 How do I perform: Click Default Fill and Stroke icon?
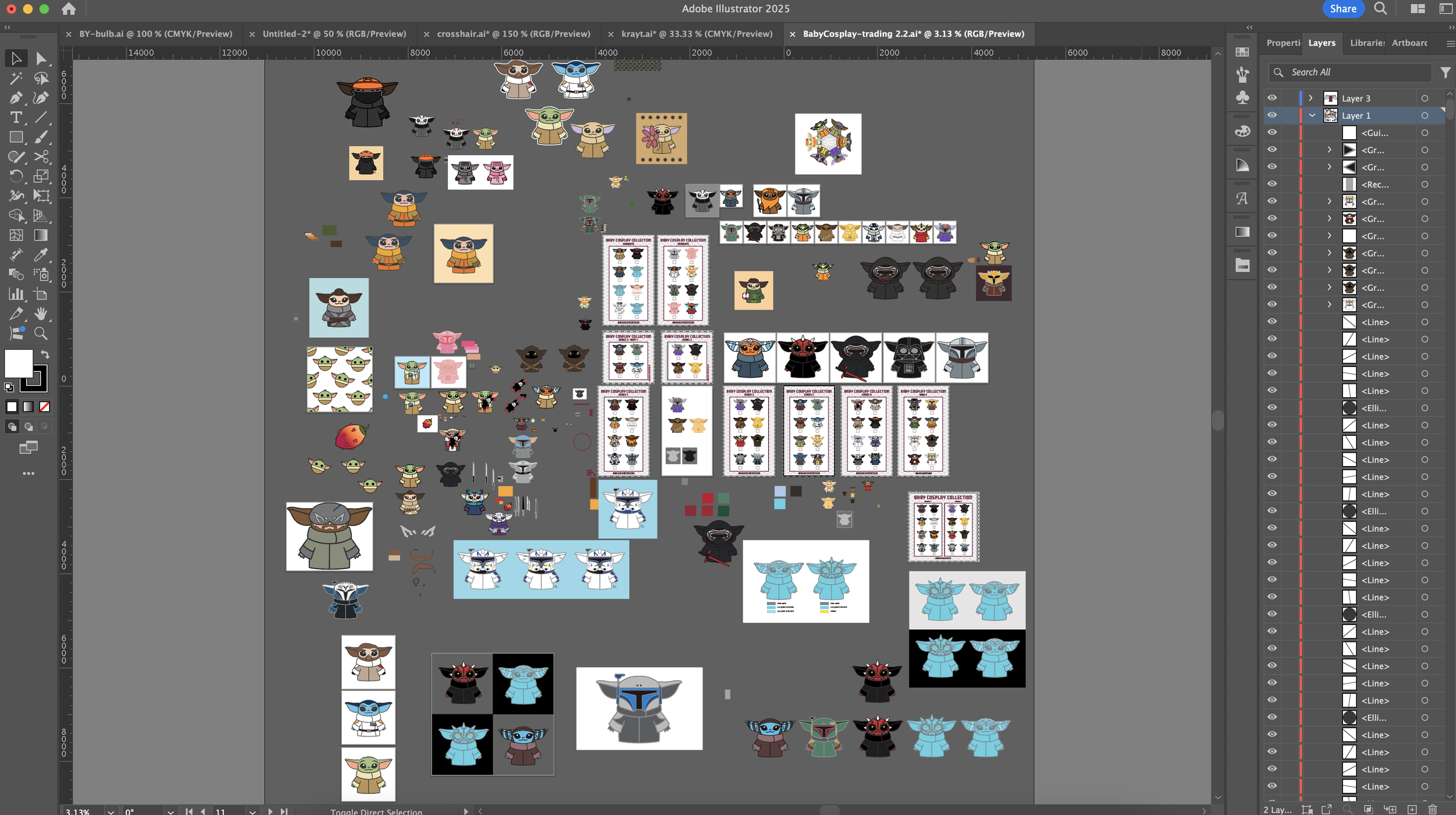(x=9, y=387)
